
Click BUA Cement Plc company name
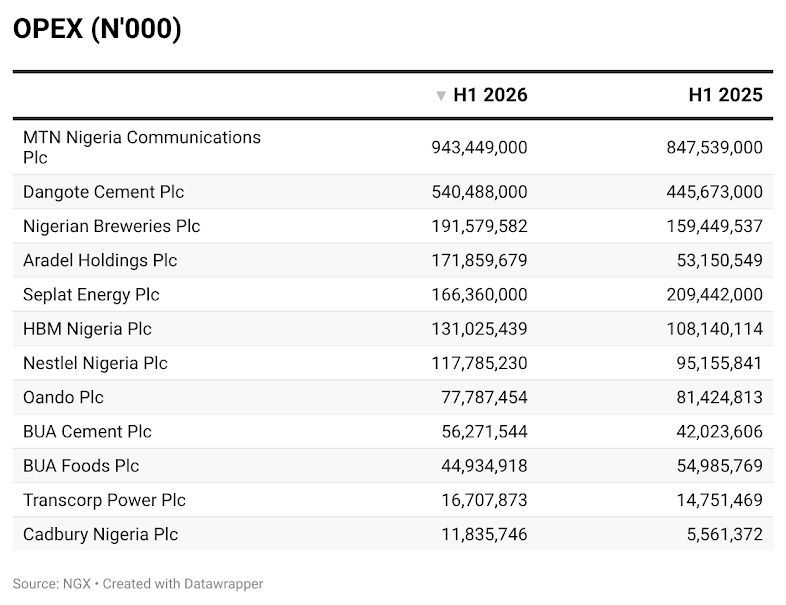87,432
